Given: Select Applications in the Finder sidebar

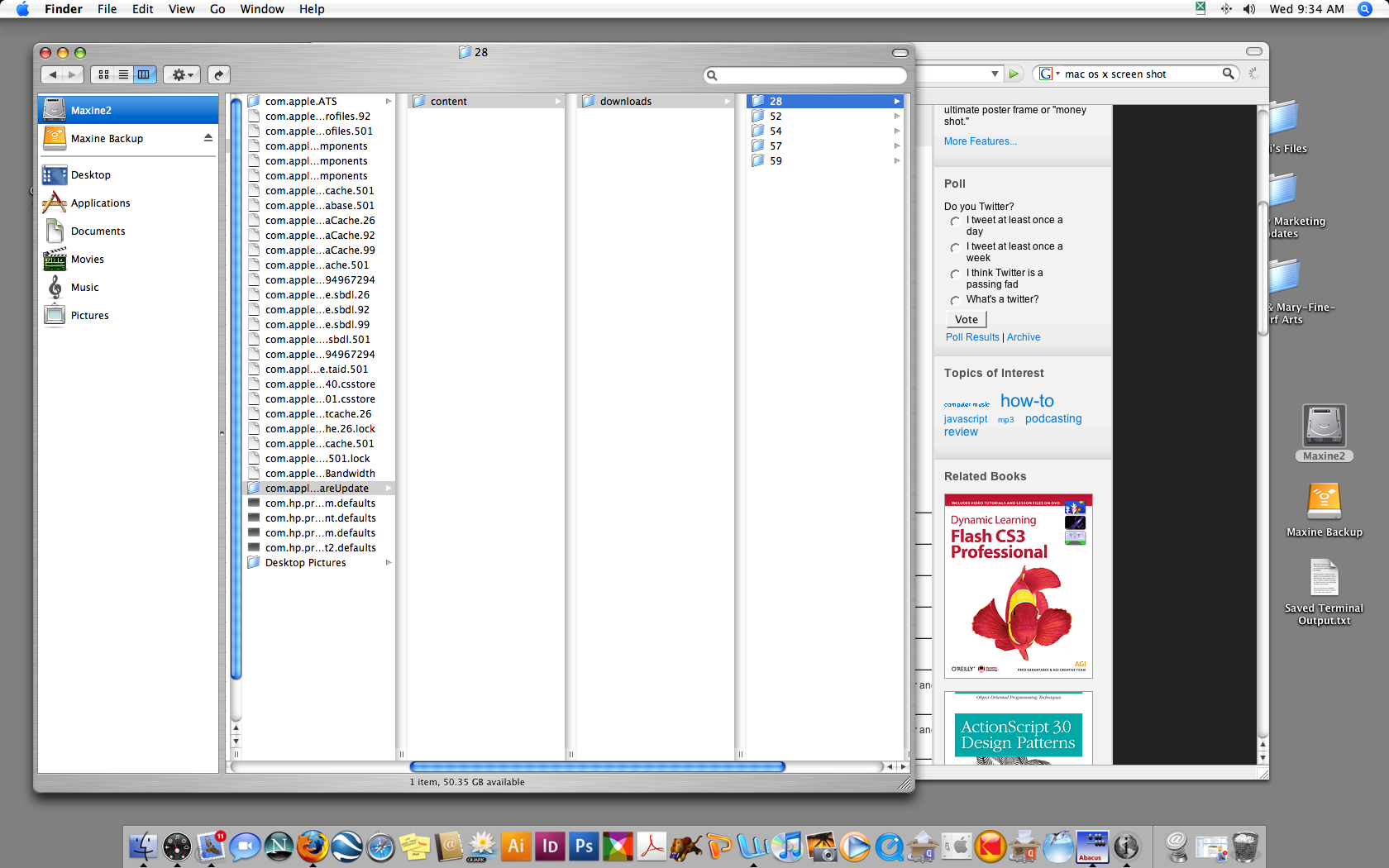Looking at the screenshot, I should [x=128, y=203].
